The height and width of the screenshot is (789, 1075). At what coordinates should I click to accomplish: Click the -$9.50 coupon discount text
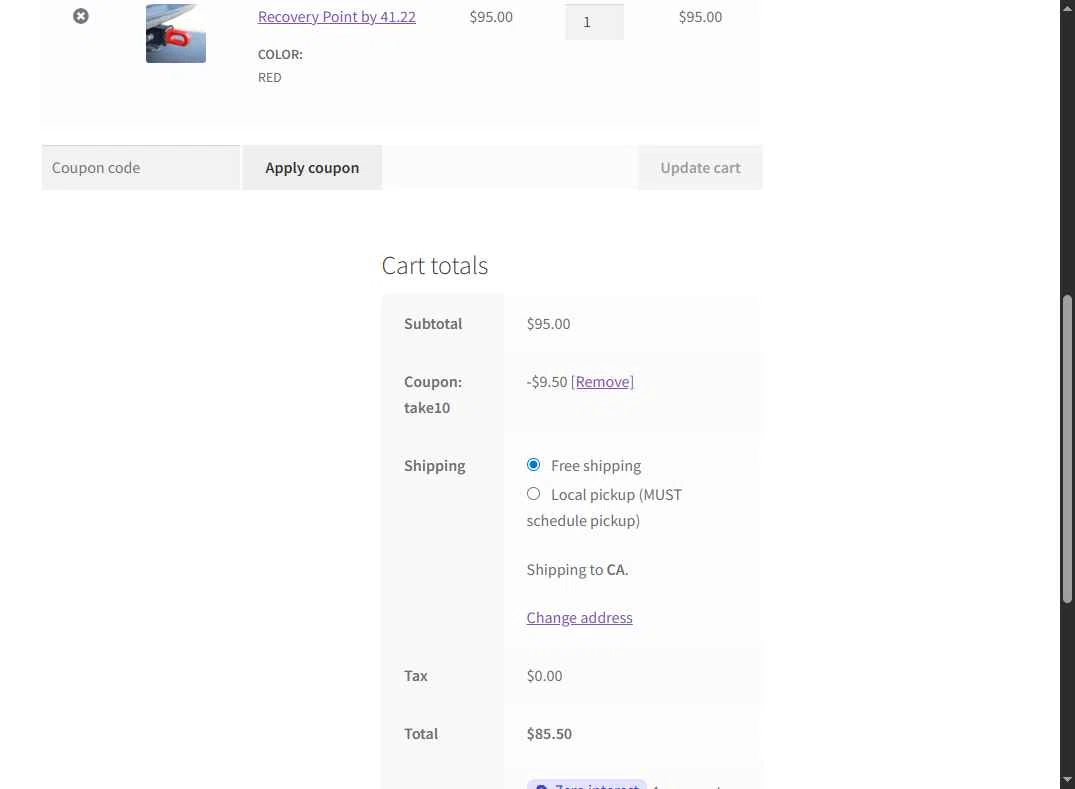(547, 382)
